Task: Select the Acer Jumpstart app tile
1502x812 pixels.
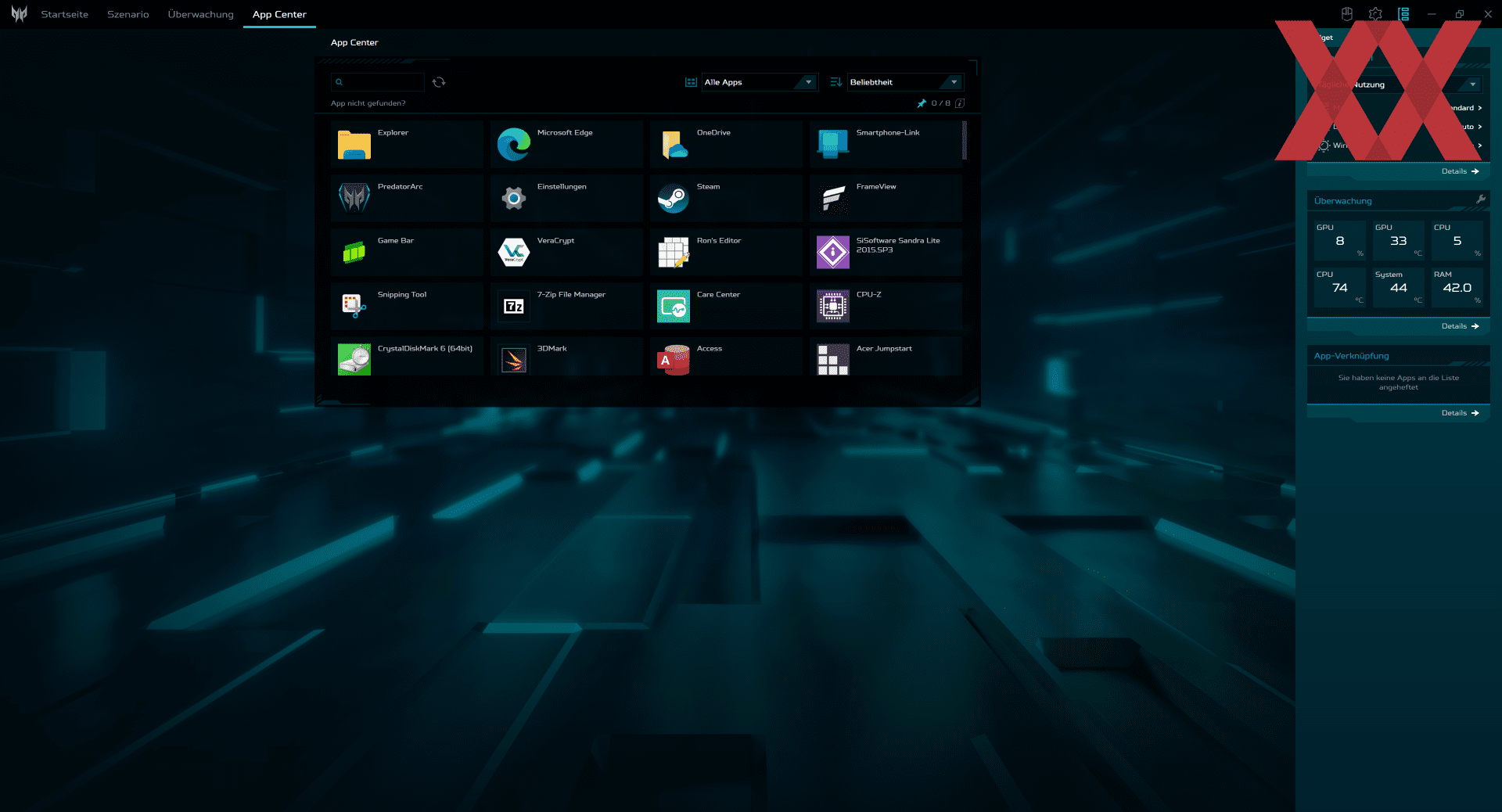Action: coord(886,357)
